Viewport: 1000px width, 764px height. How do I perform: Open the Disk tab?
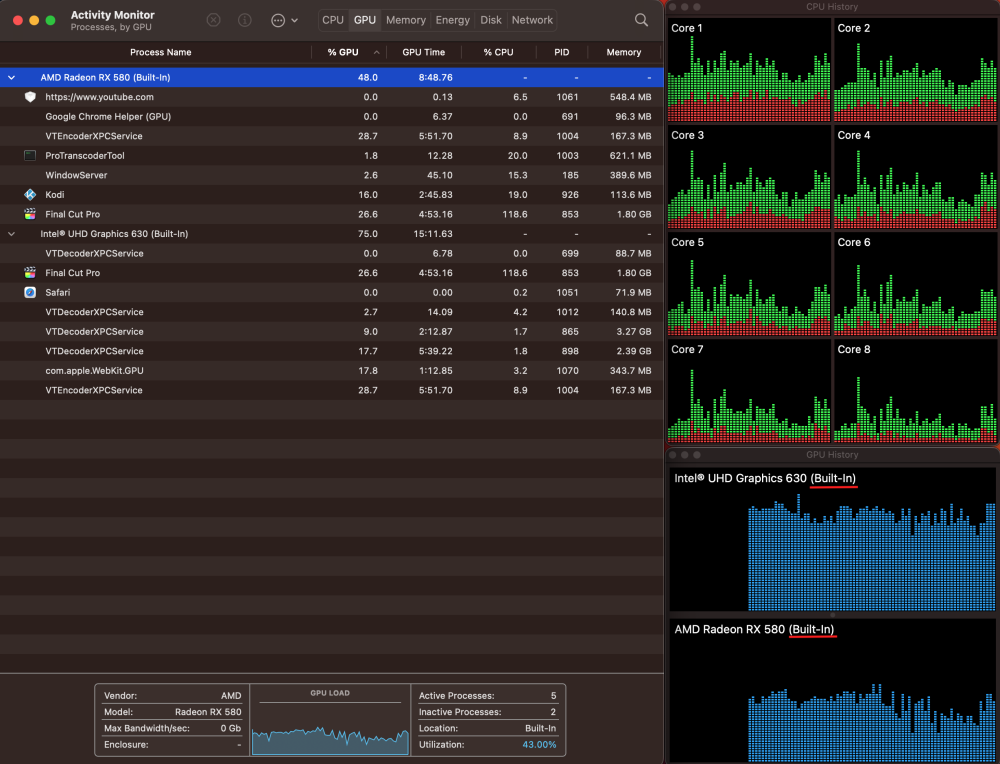click(x=491, y=20)
